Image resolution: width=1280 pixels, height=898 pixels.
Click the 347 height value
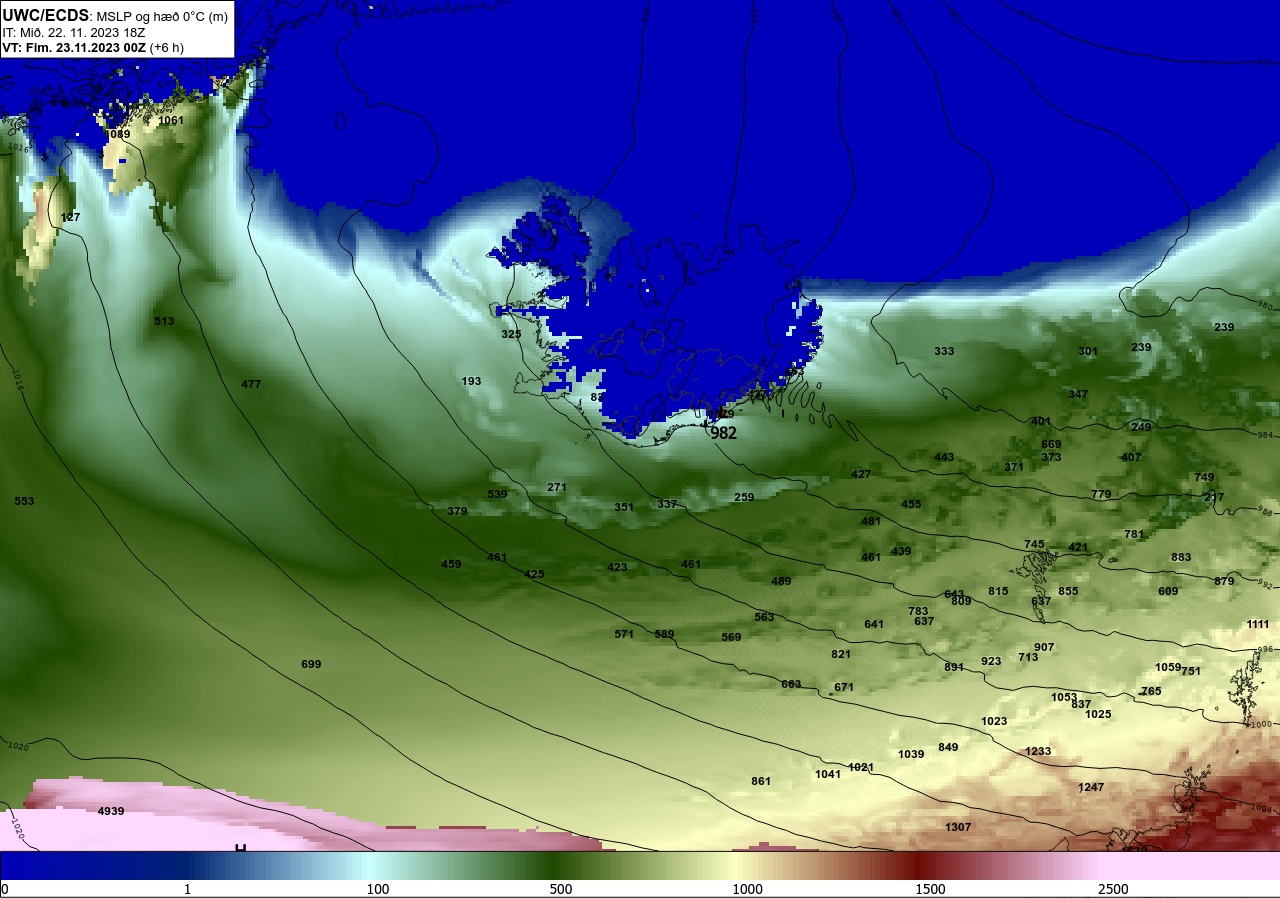[1077, 394]
